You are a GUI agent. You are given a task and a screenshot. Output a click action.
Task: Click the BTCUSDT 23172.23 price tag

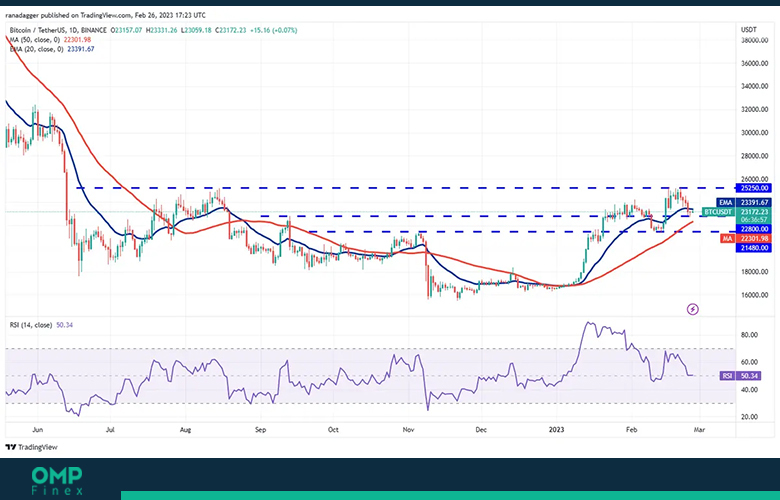pos(737,212)
